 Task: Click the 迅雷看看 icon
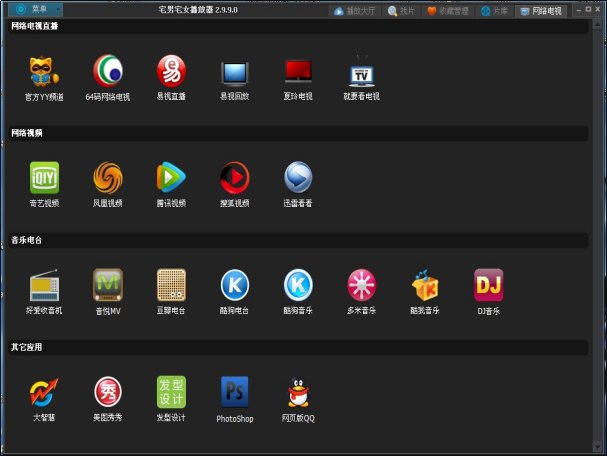pyautogui.click(x=298, y=178)
